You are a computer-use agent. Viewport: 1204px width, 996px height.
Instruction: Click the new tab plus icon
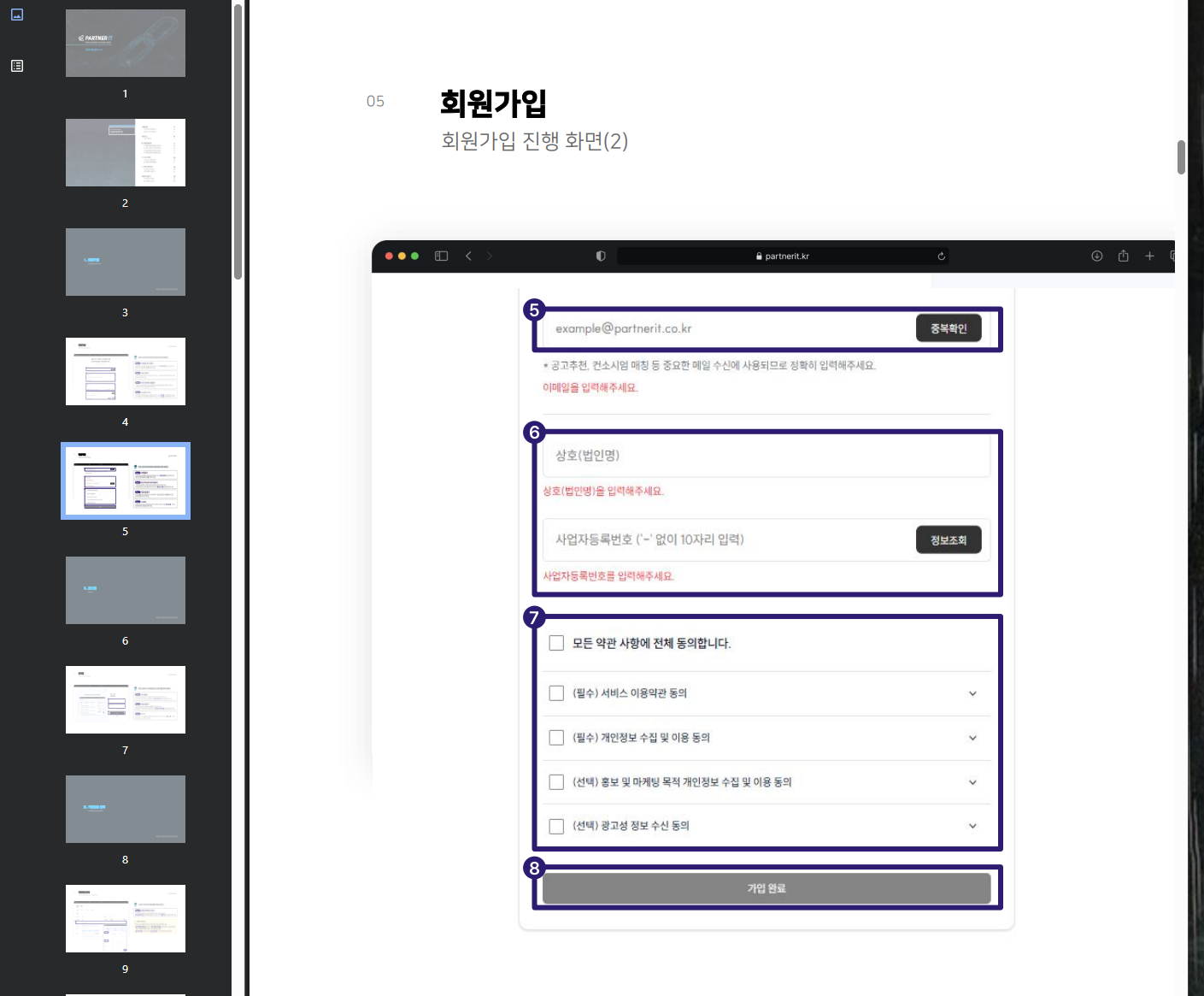click(1149, 256)
